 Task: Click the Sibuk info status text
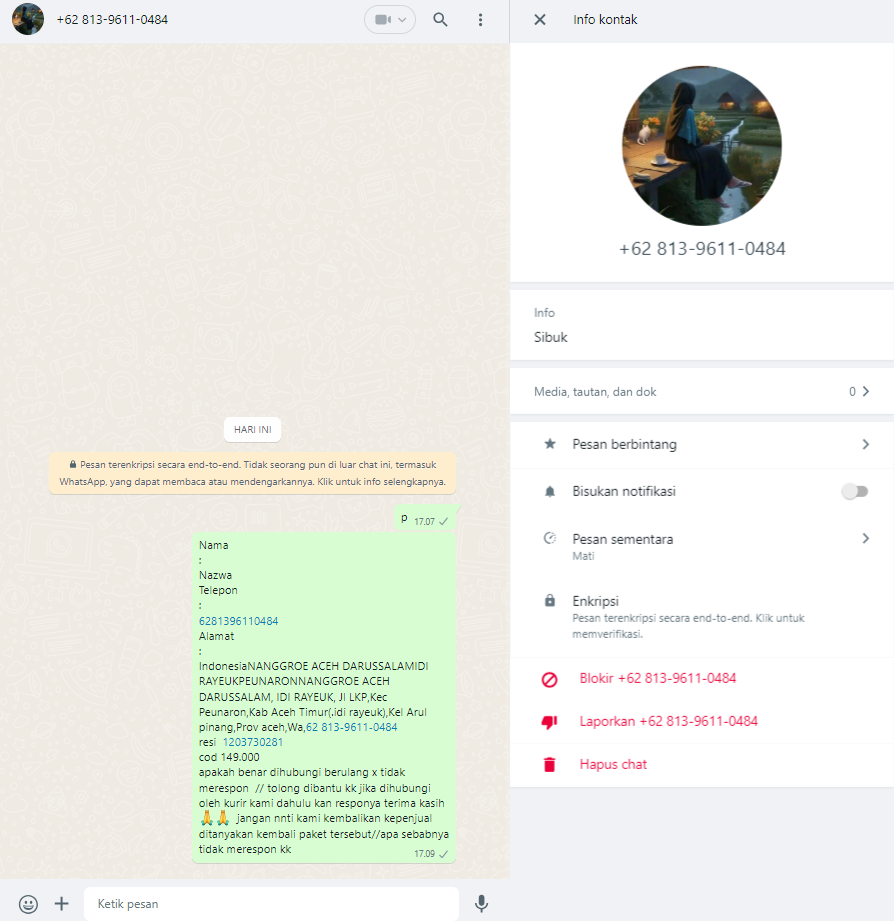click(550, 337)
